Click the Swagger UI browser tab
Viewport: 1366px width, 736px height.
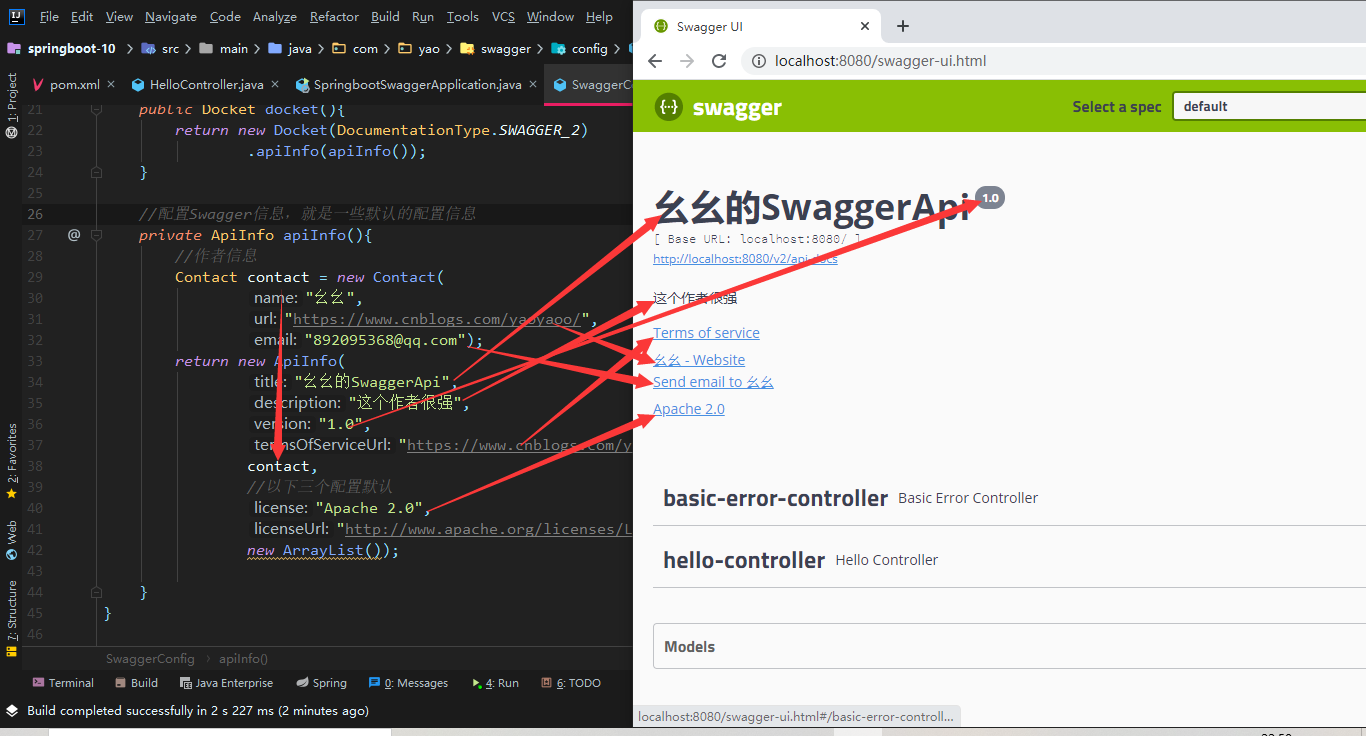click(x=759, y=26)
